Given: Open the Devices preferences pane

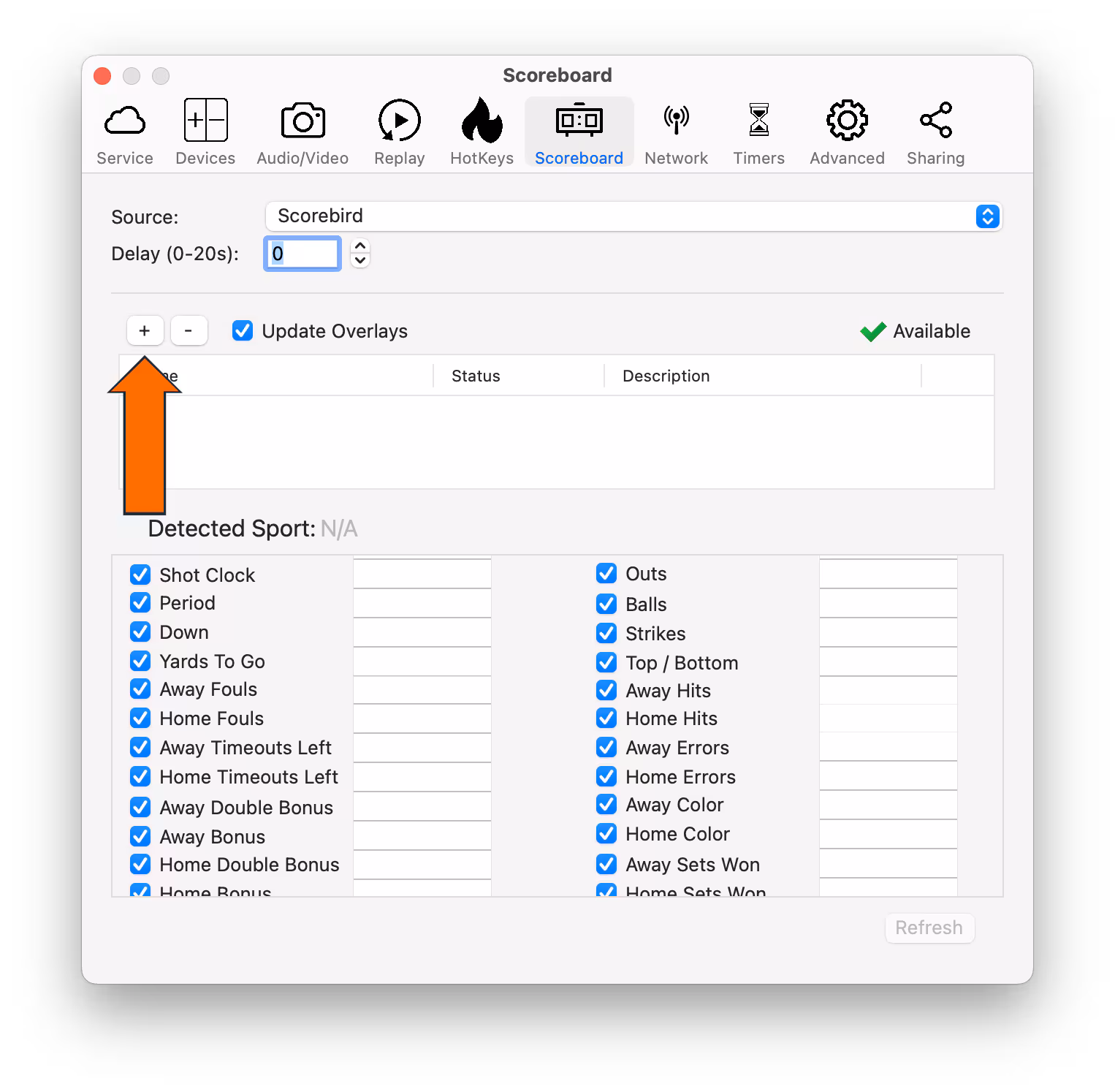Looking at the screenshot, I should (x=205, y=134).
